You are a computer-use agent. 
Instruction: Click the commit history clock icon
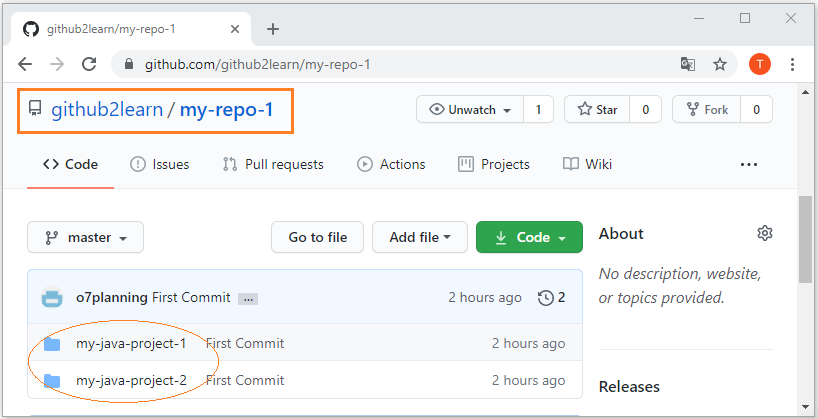tap(545, 298)
